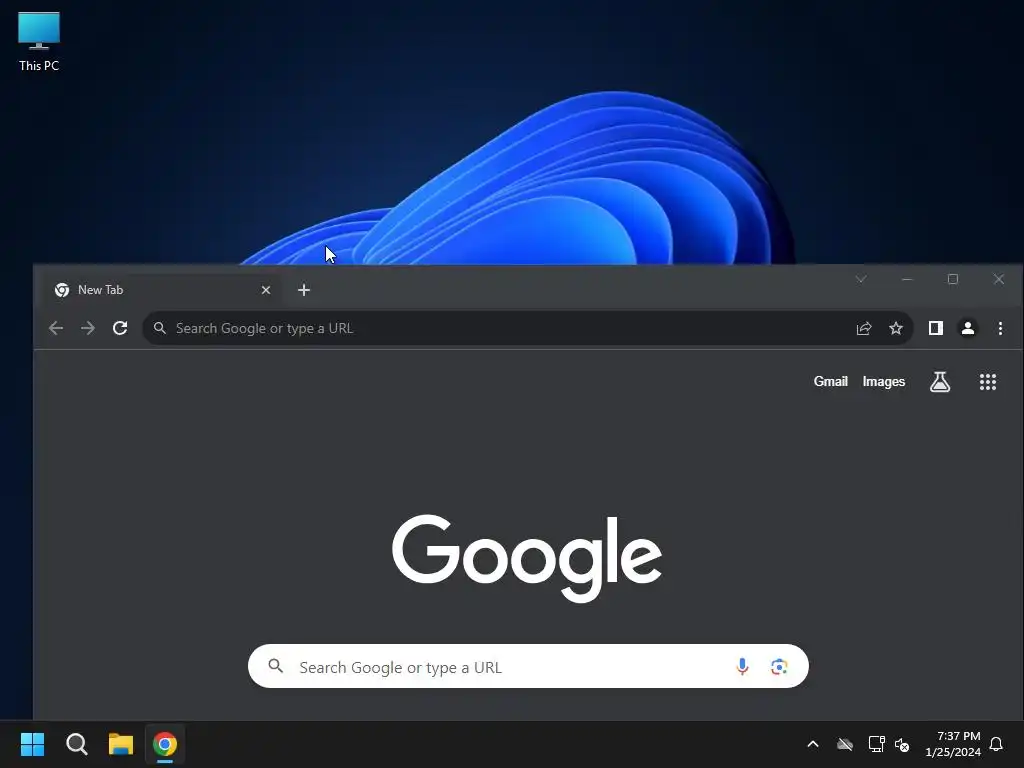Open This PC desktop icon
This screenshot has height=768, width=1024.
click(39, 41)
